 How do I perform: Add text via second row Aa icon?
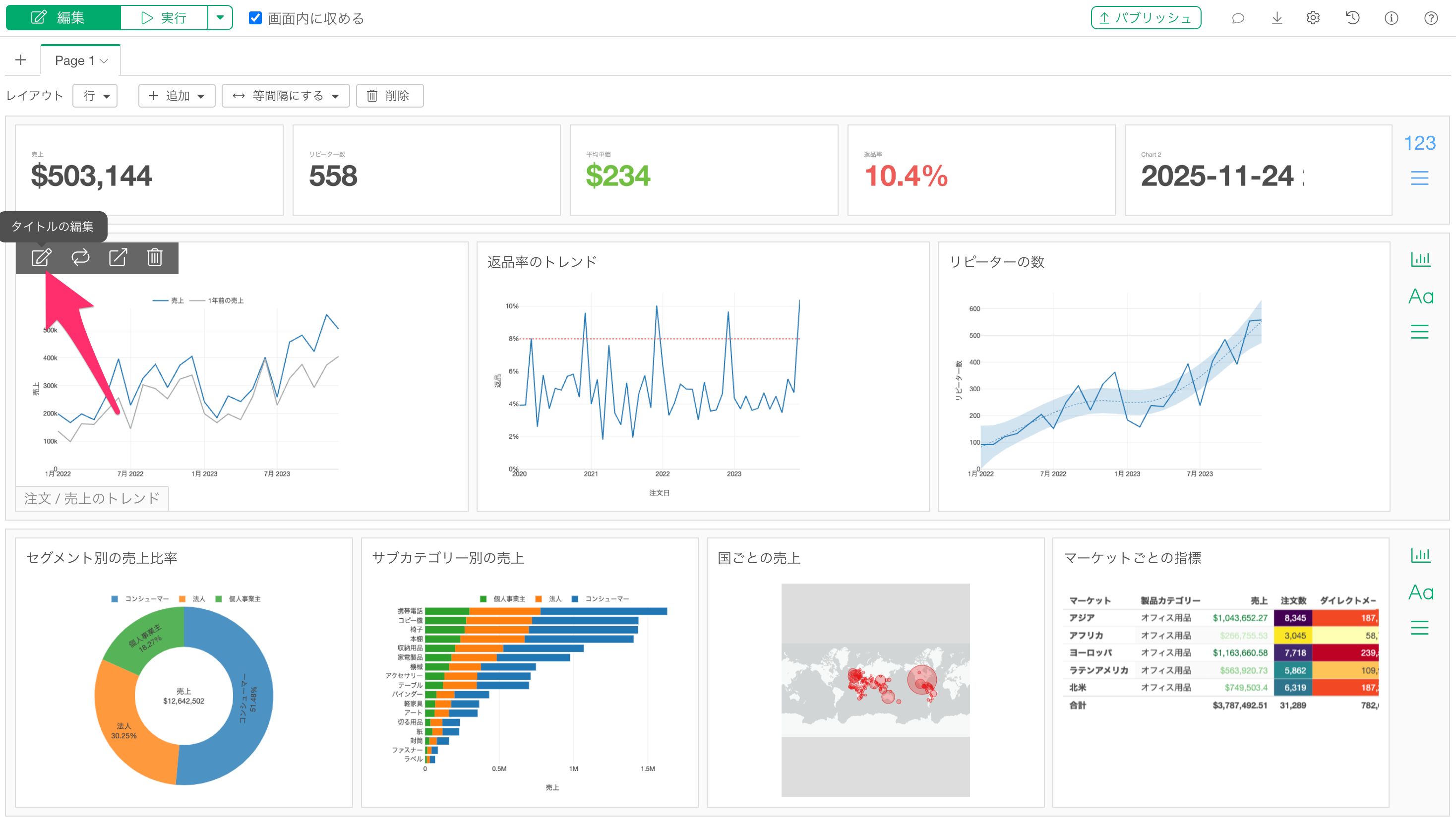1420,296
